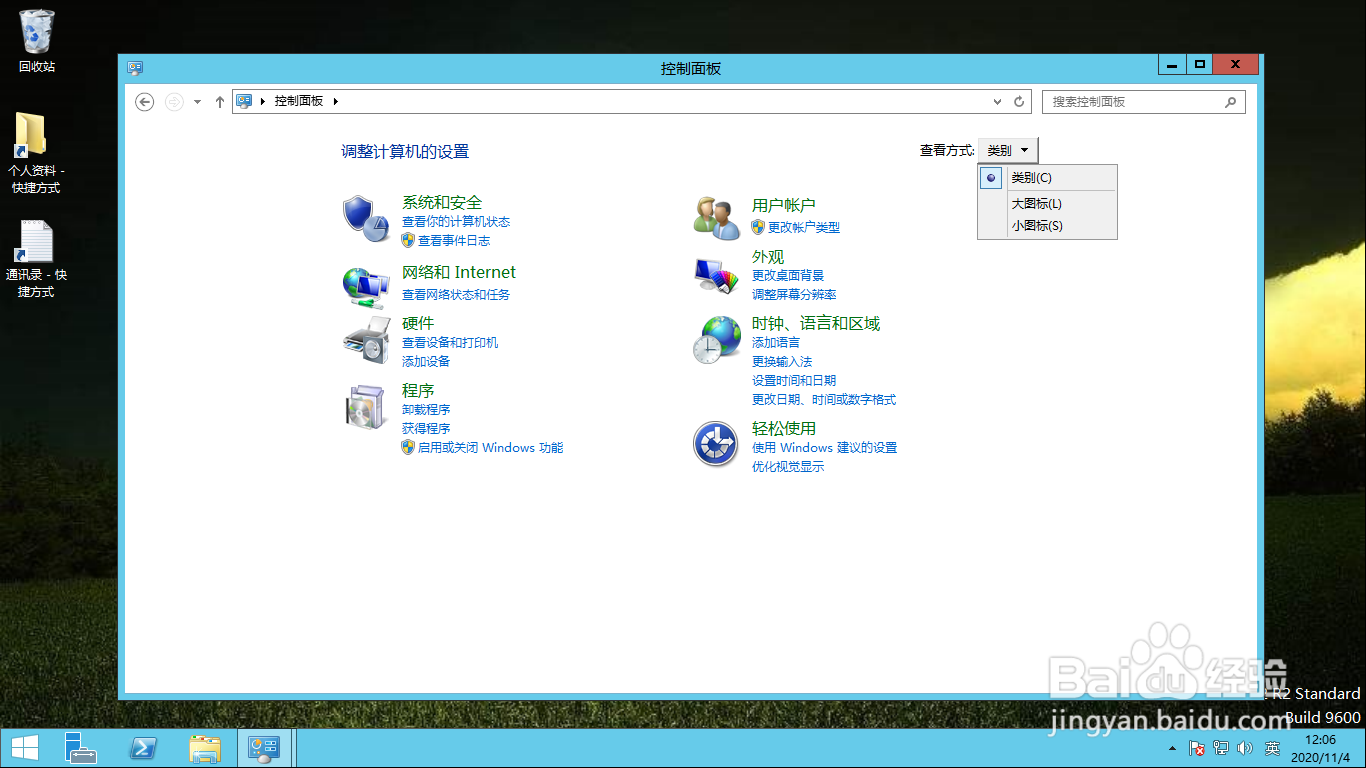Screen dimensions: 1366x768
Task: Click 设置时间和日期 link
Action: [794, 381]
